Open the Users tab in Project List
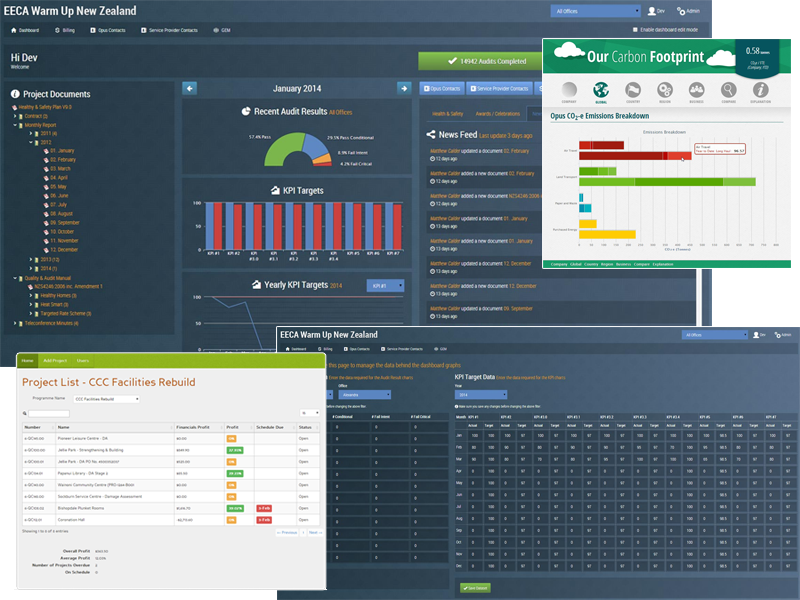The width and height of the screenshot is (800, 600). pos(83,361)
